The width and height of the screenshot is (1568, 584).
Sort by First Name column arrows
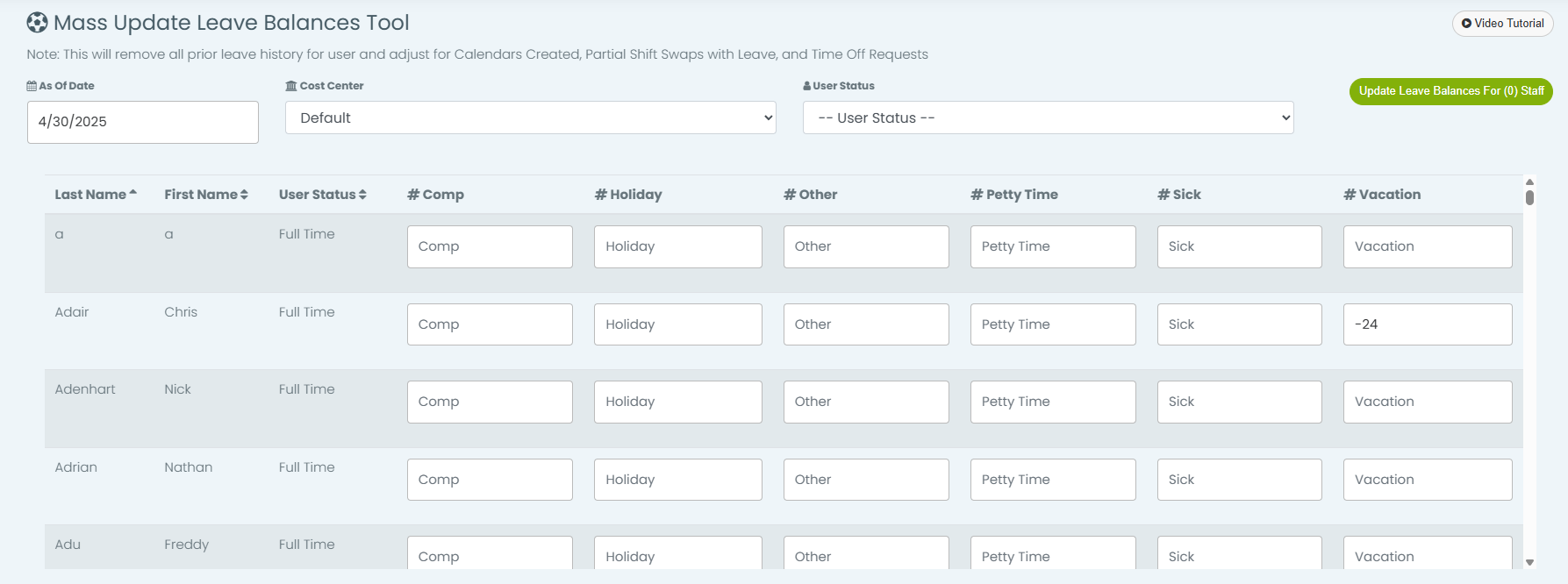click(x=244, y=195)
